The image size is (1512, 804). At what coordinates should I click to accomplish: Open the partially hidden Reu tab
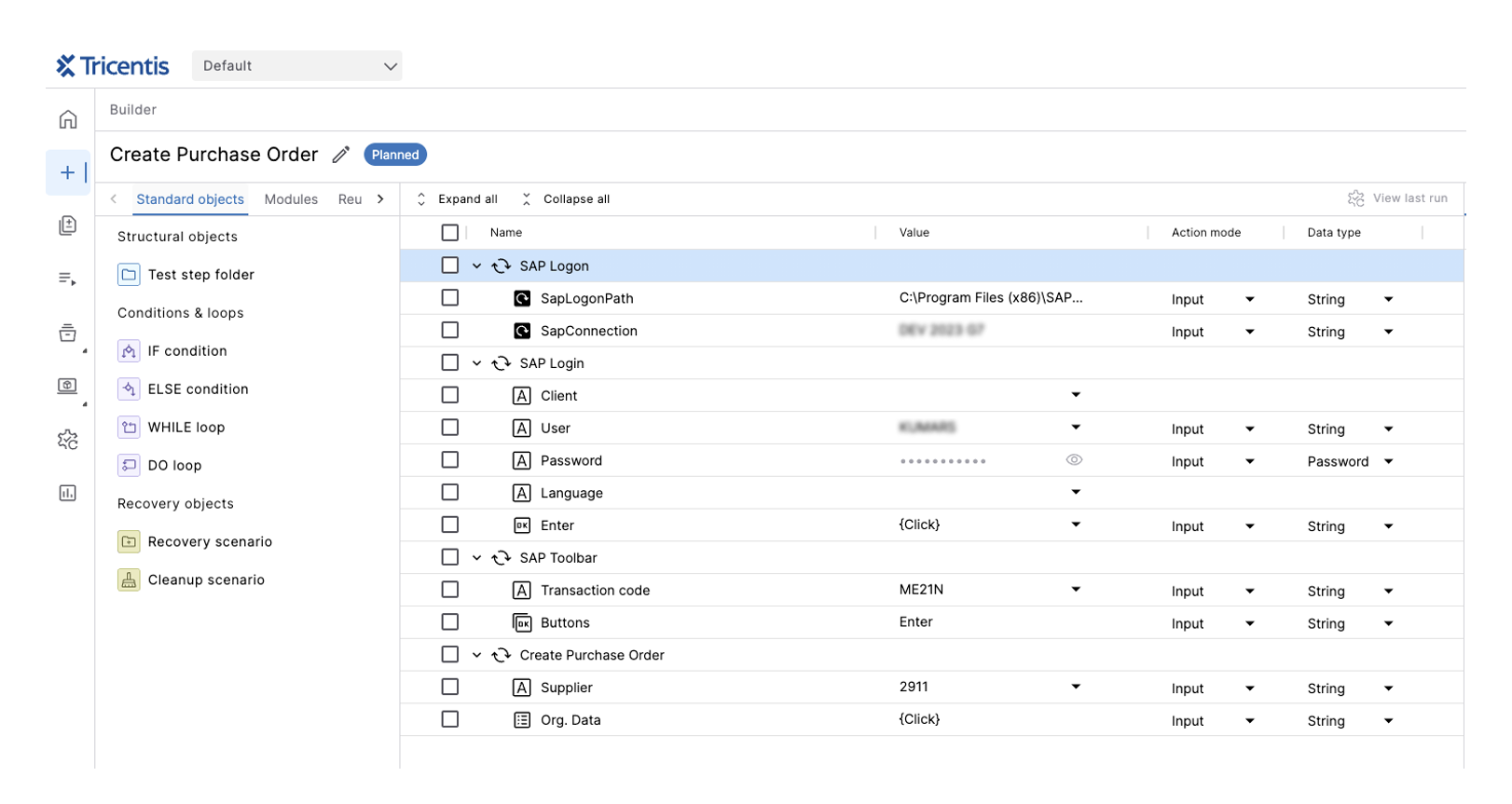coord(350,199)
